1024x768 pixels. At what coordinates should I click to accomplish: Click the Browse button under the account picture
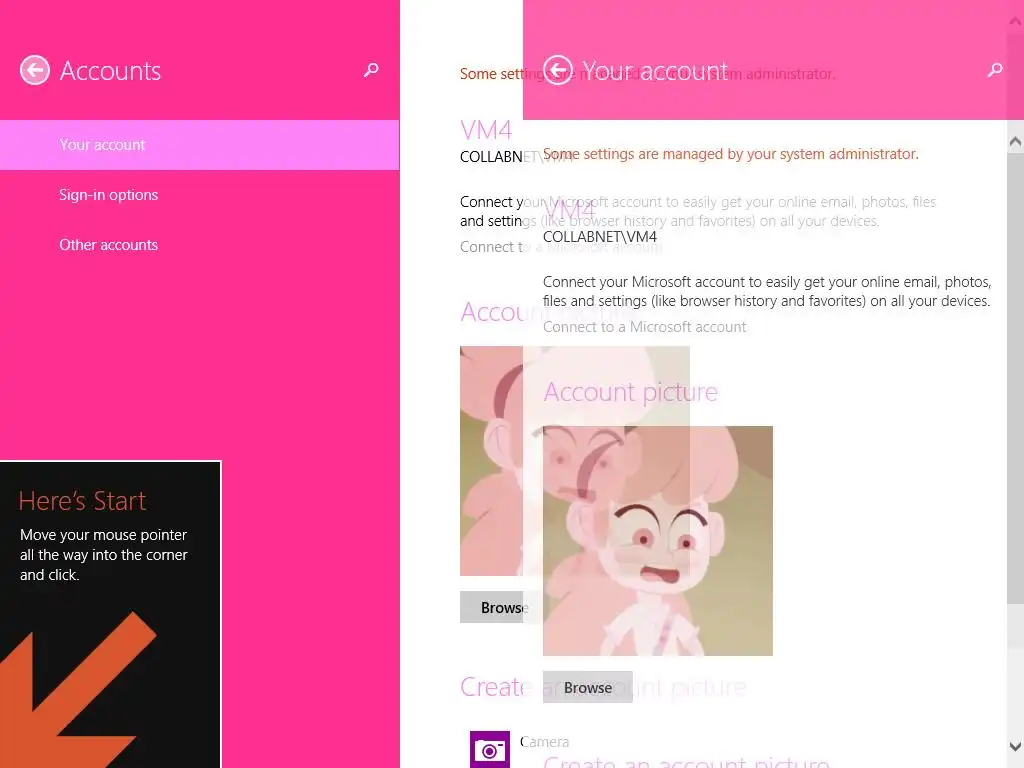tap(588, 688)
